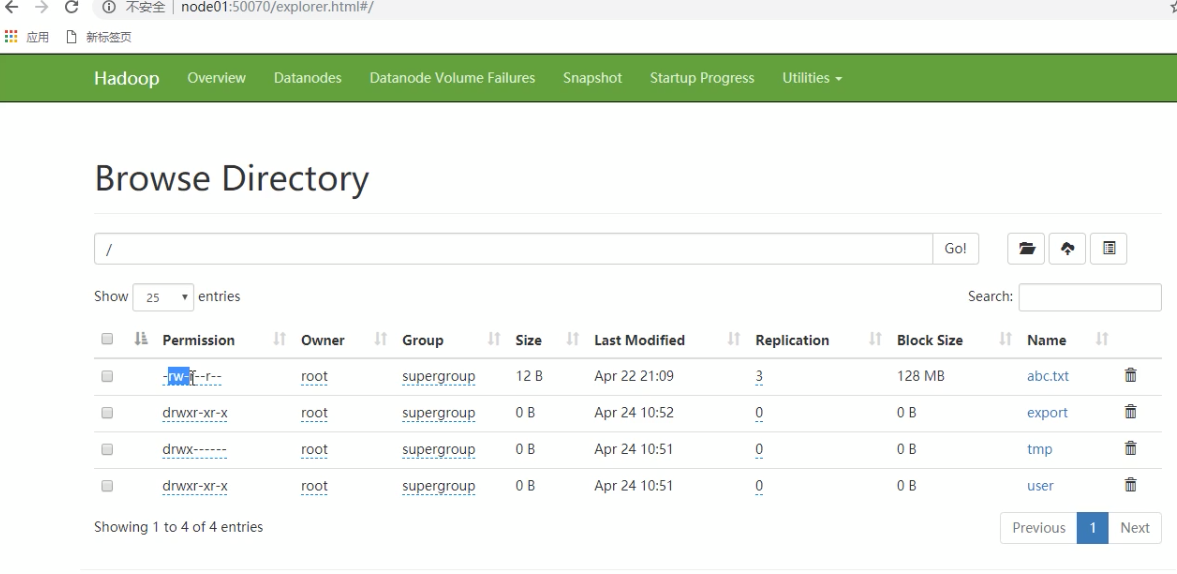This screenshot has width=1177, height=574.
Task: Sort by Last Modified column arrows
Action: click(x=734, y=339)
